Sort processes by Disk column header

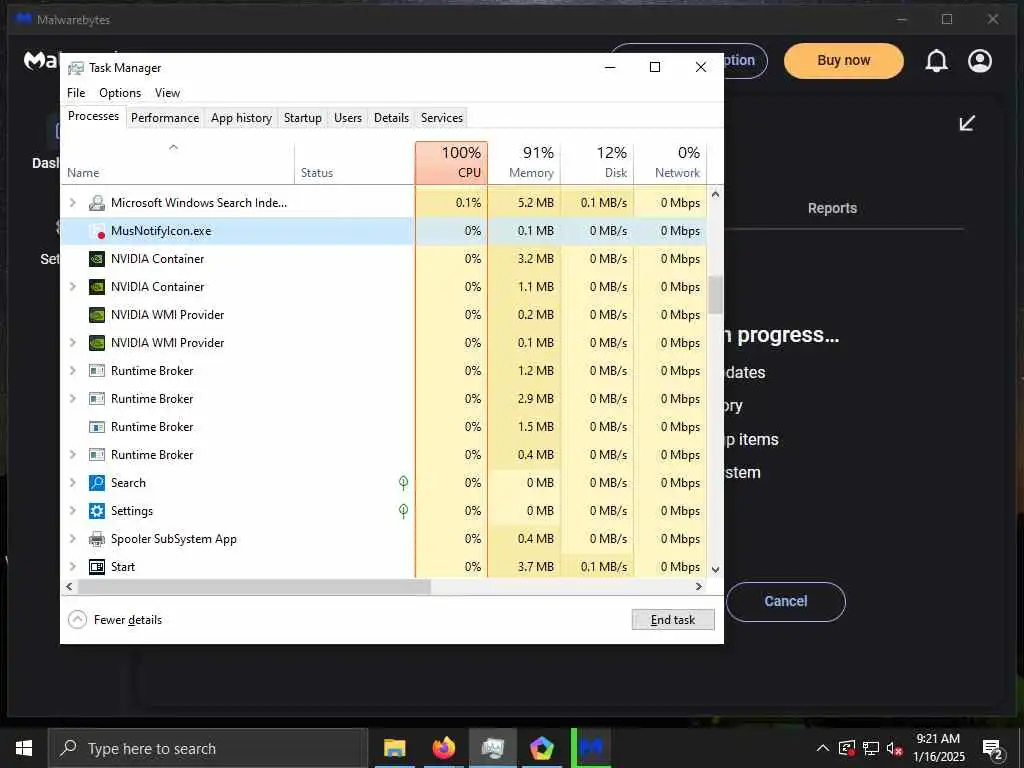coord(598,163)
